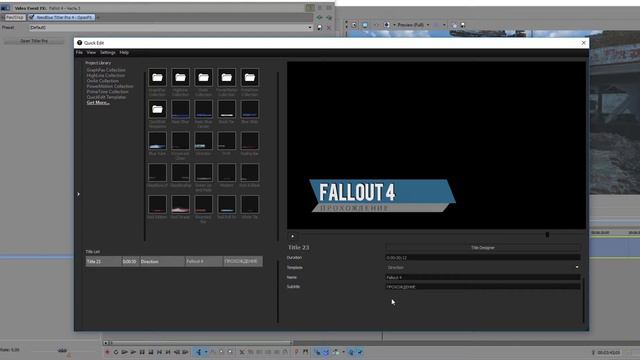Open the Template dropdown showing Direction
Screen dimensions: 640x360
pos(483,267)
